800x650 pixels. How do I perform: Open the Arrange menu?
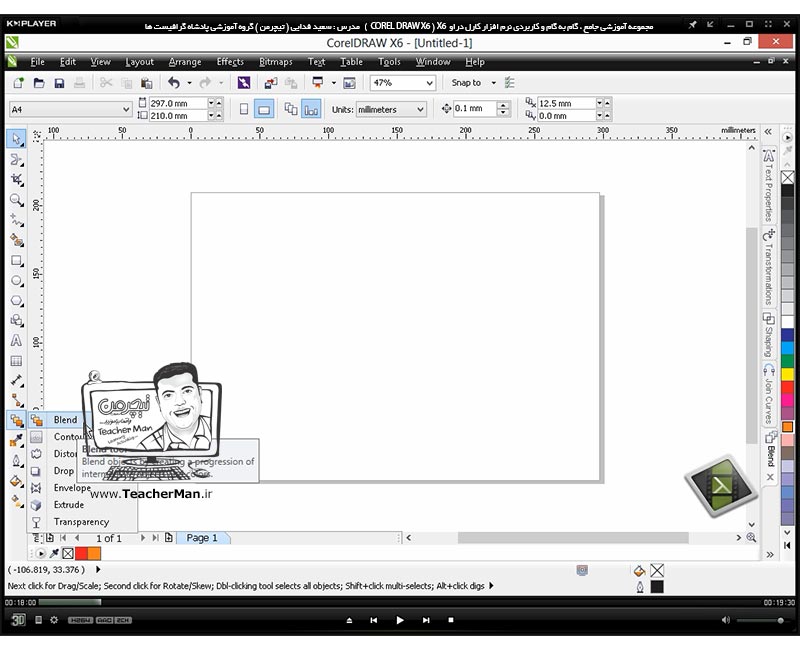185,62
